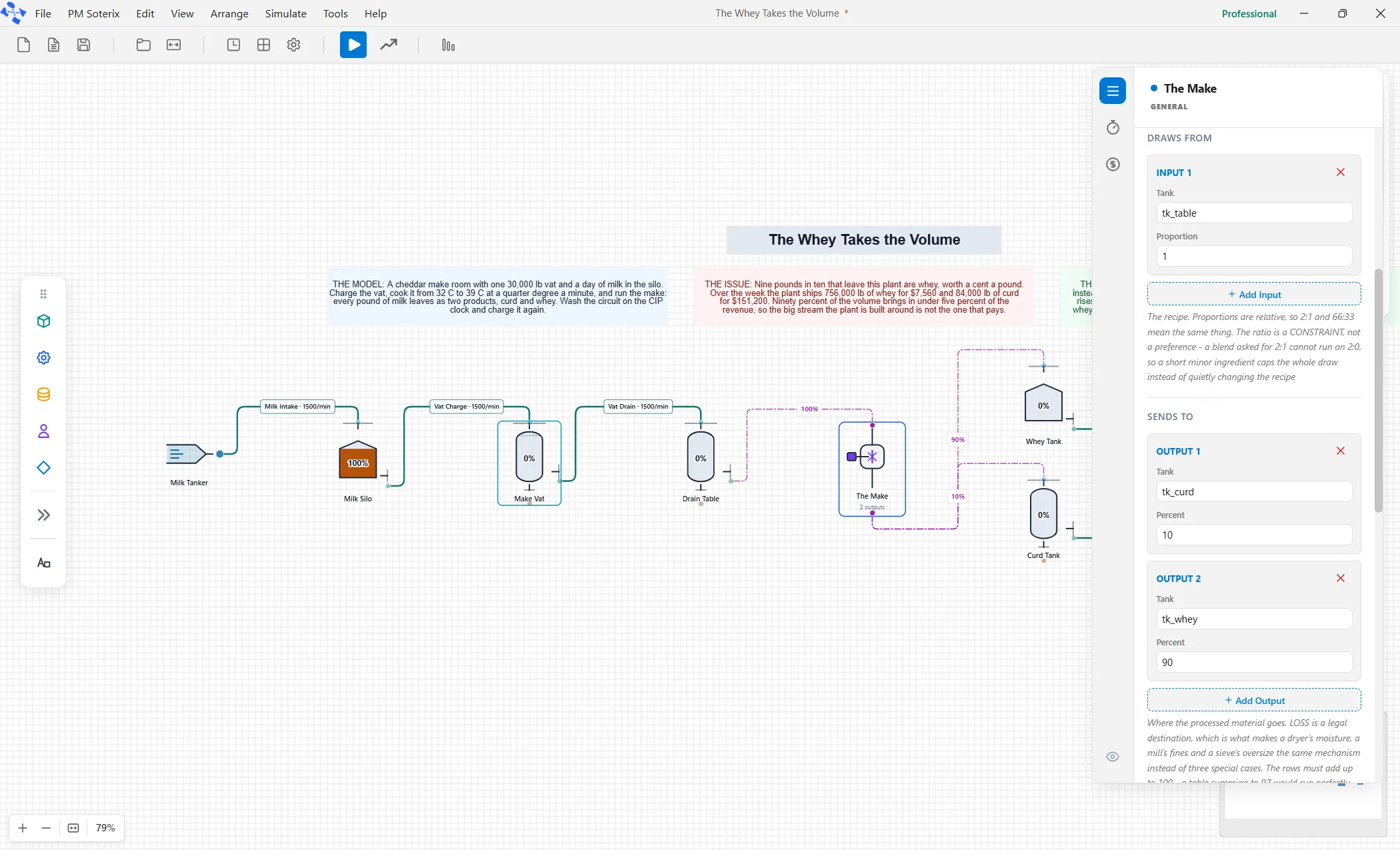Edit OUTPUT 2 Percent field showing 90
This screenshot has height=850, width=1400.
pyautogui.click(x=1254, y=662)
